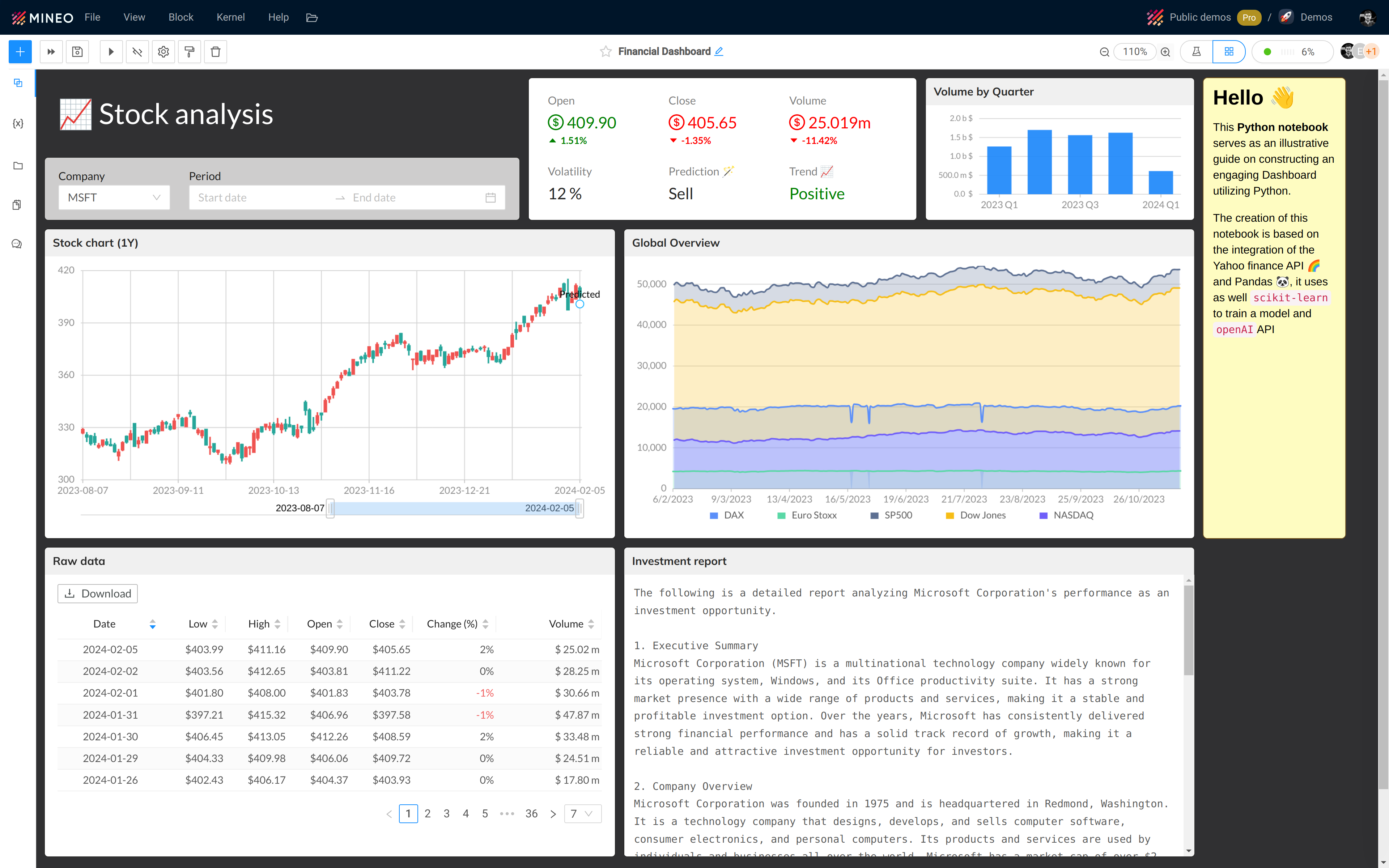
Task: Open the Help menu
Action: click(x=279, y=17)
